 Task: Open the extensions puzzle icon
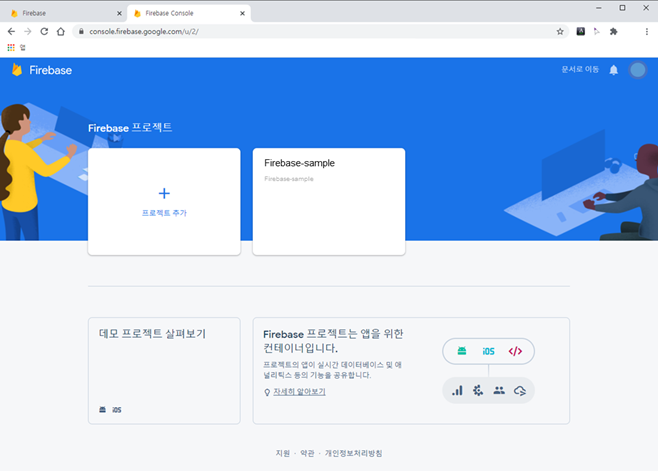click(614, 31)
